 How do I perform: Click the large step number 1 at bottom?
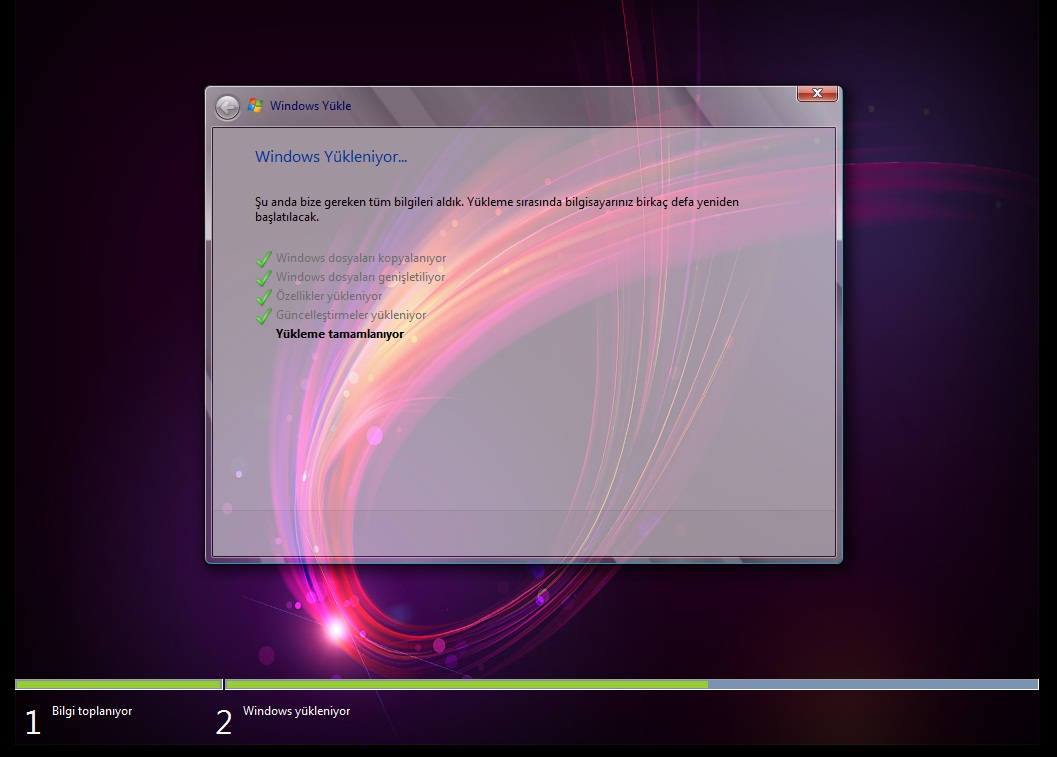coord(33,722)
